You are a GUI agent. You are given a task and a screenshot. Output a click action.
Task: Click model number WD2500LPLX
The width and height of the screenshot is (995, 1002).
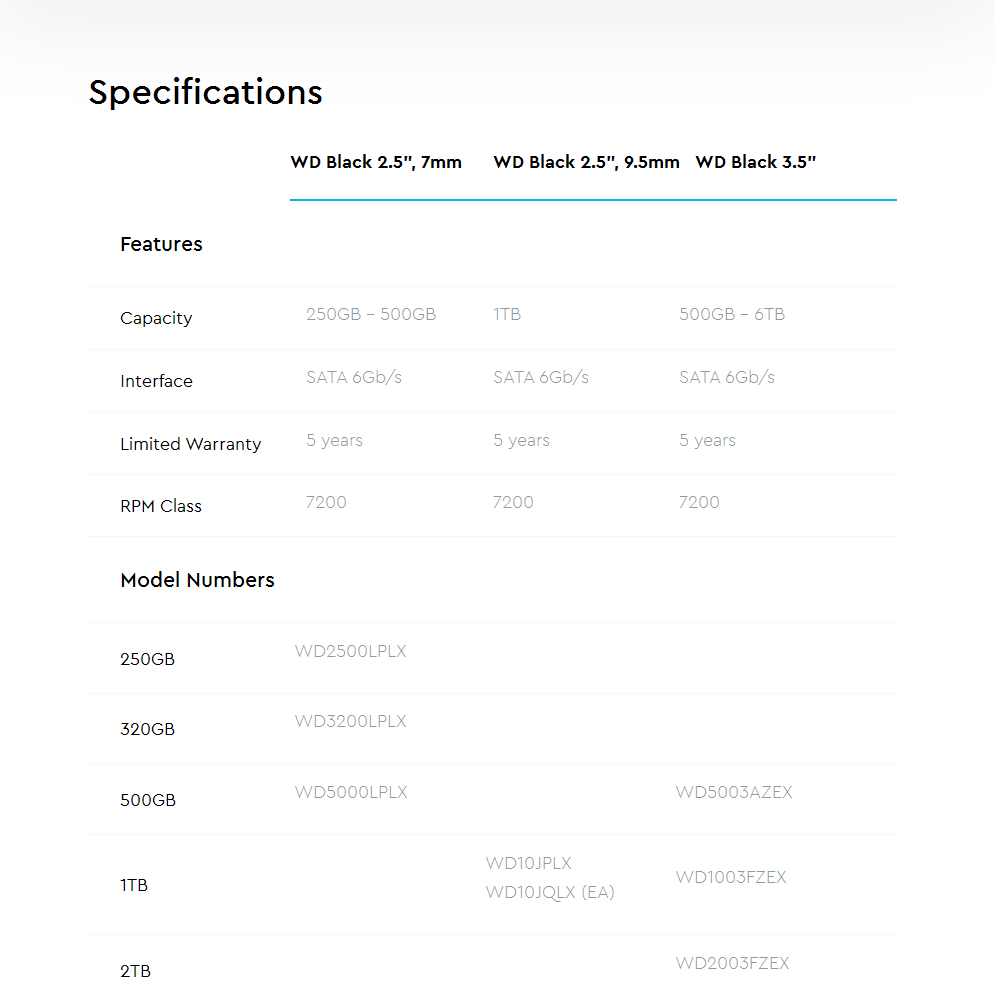coord(350,651)
